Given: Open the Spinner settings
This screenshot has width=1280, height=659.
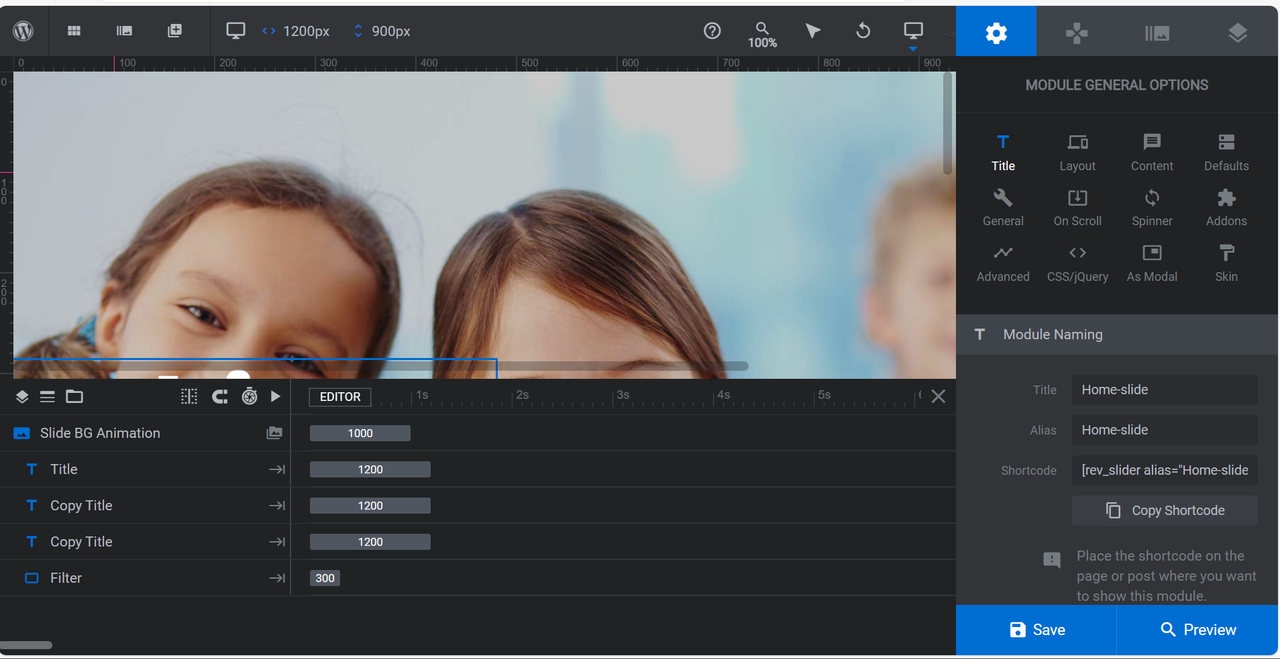Looking at the screenshot, I should [x=1152, y=208].
